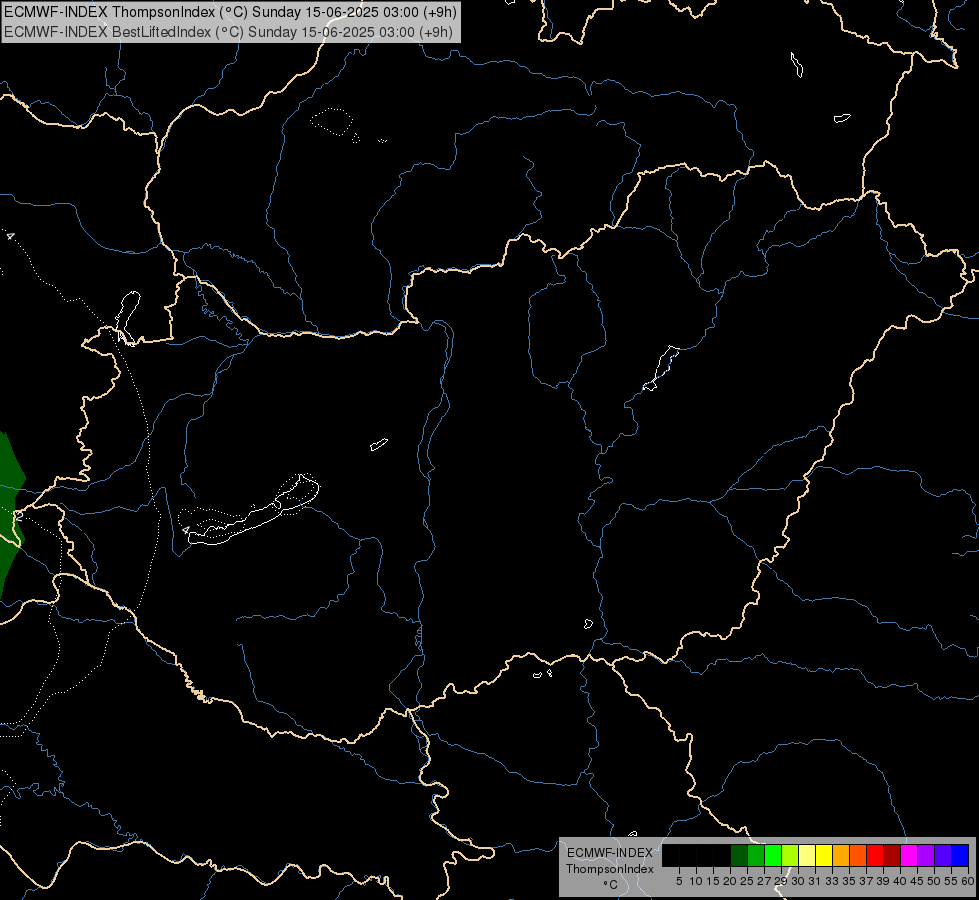Click the legend scale value 50
Image resolution: width=979 pixels, height=900 pixels.
934,881
